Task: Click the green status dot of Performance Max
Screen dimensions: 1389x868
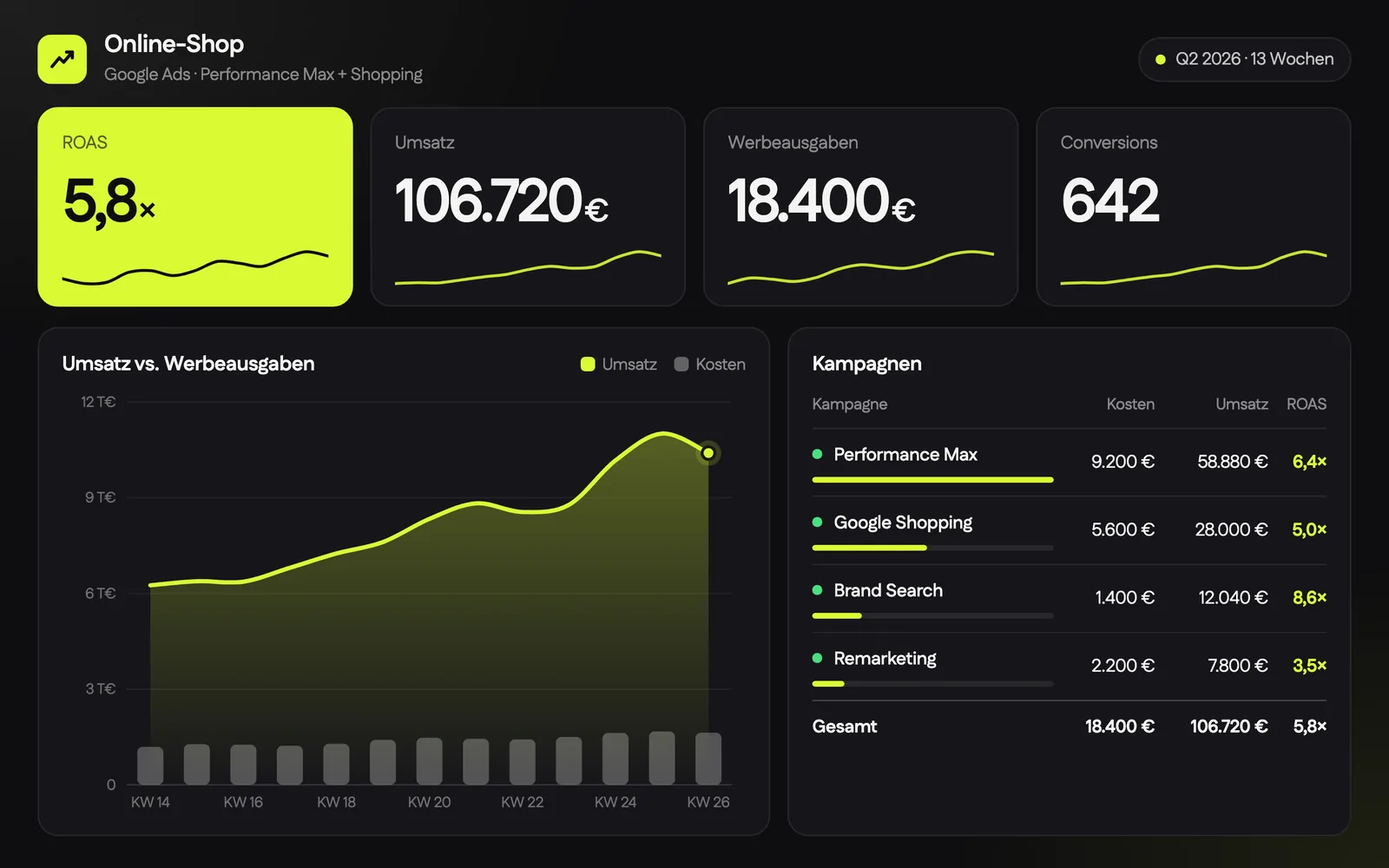Action: pos(817,454)
